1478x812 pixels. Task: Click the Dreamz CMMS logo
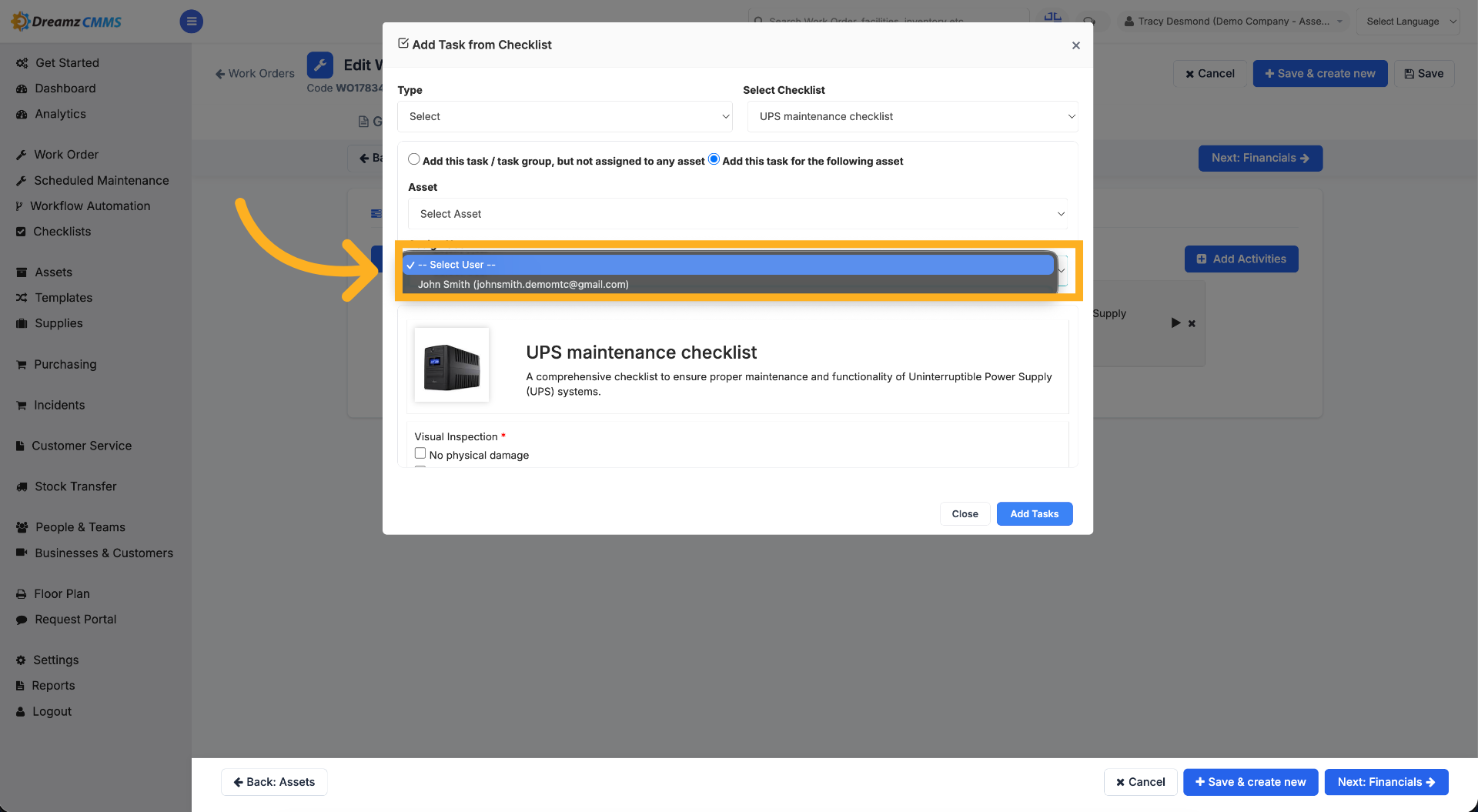point(66,22)
